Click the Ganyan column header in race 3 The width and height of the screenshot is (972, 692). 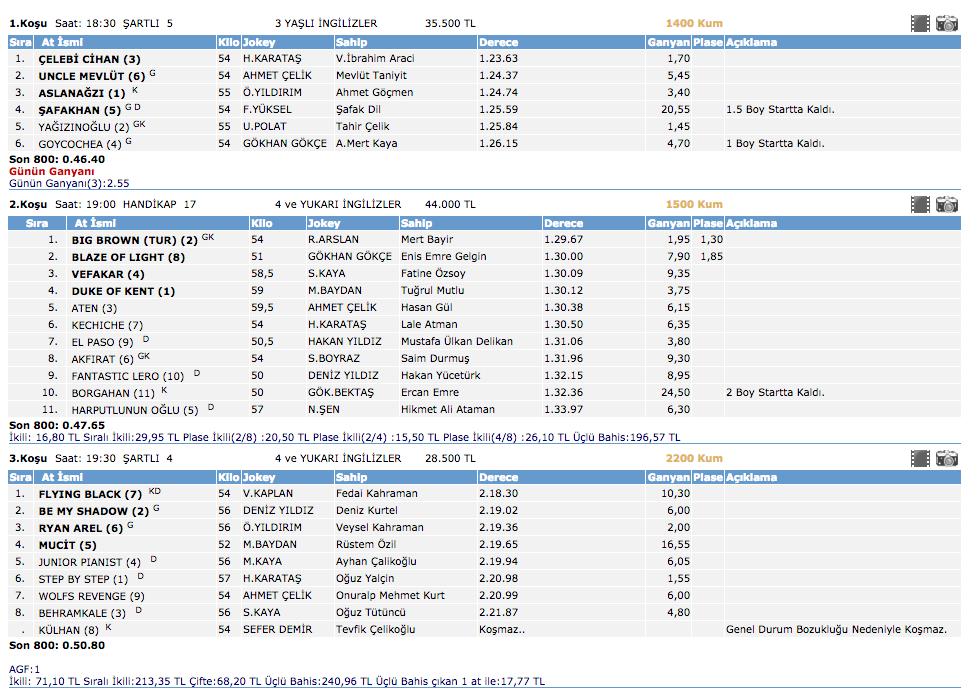668,477
